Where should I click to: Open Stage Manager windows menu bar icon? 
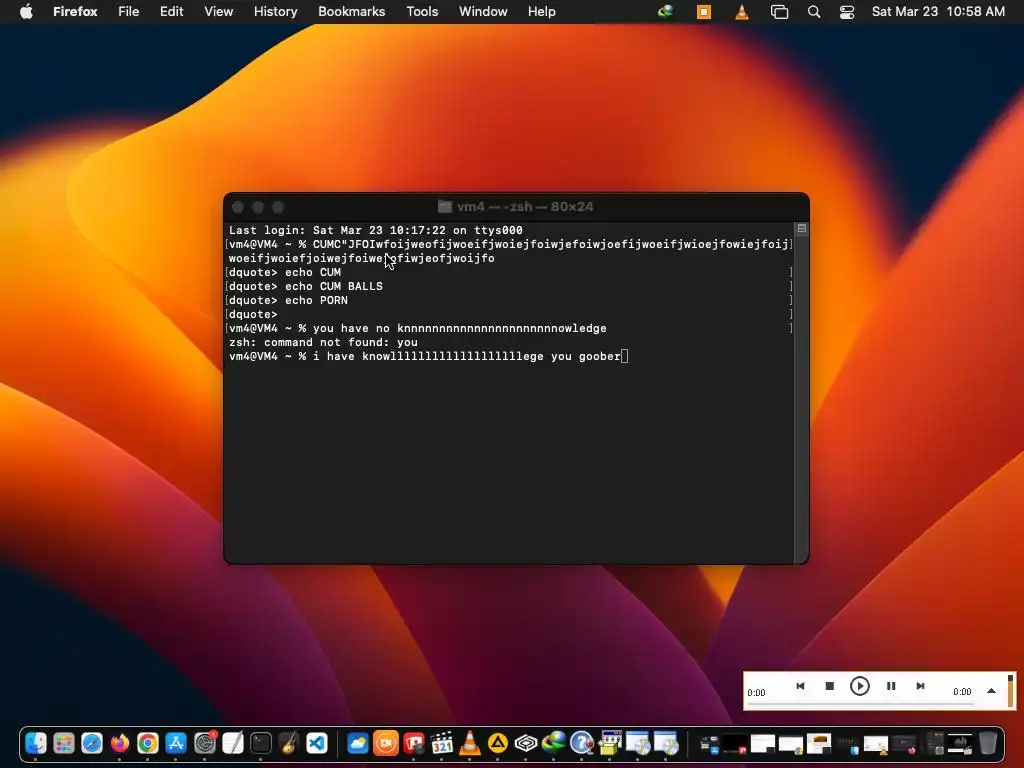tap(779, 12)
